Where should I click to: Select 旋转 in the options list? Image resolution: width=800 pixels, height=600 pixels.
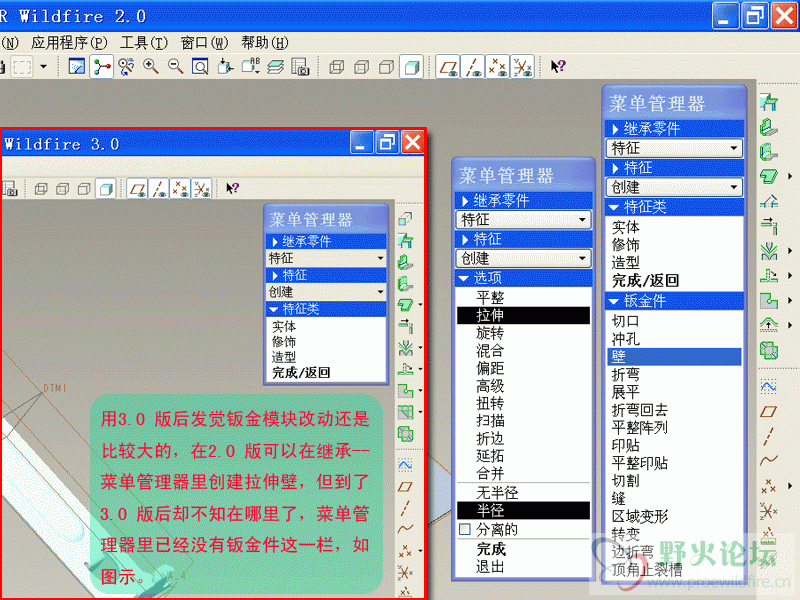coord(490,333)
